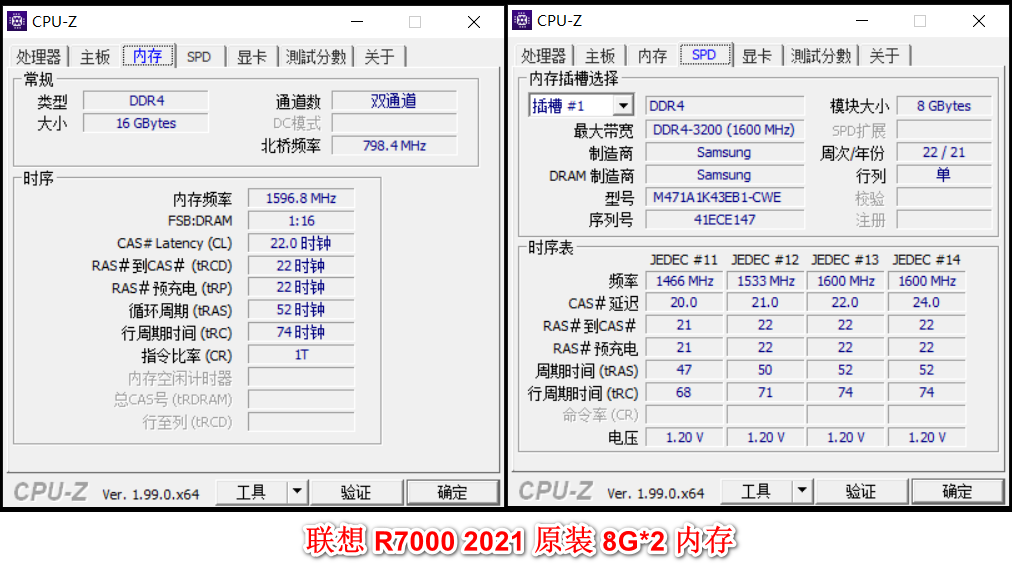Click JEDEC #11 frequency 1466 MHz
This screenshot has height=580, width=1024.
(x=684, y=282)
